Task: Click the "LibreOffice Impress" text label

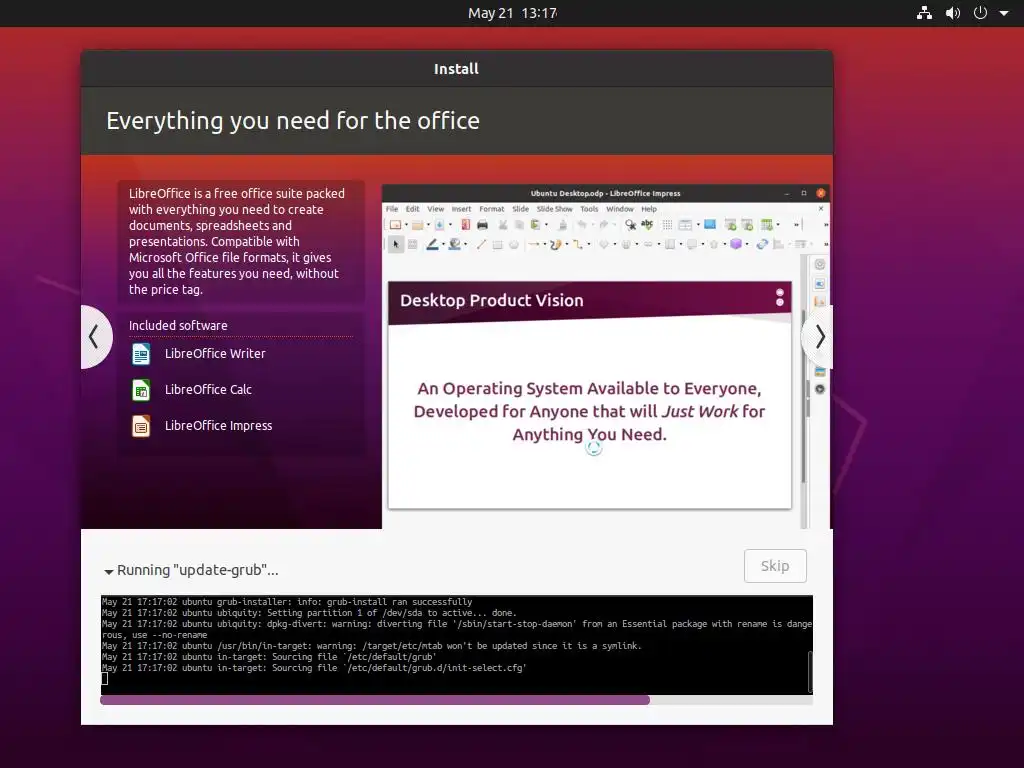Action: coord(218,426)
